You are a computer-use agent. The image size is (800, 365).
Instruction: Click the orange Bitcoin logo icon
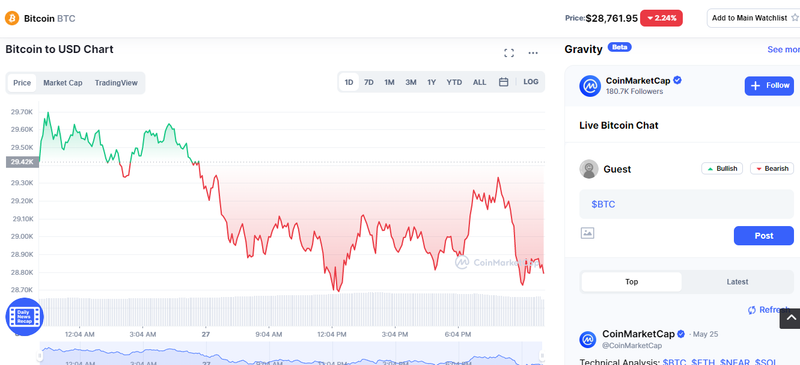12,18
